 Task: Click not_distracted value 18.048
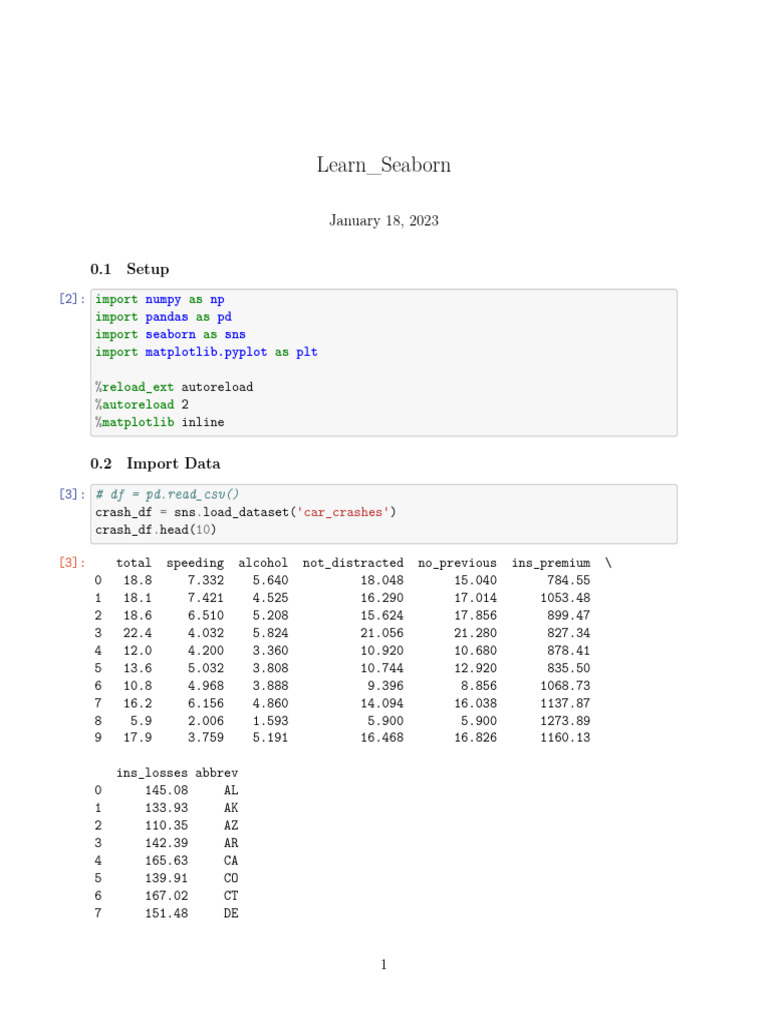click(x=382, y=580)
